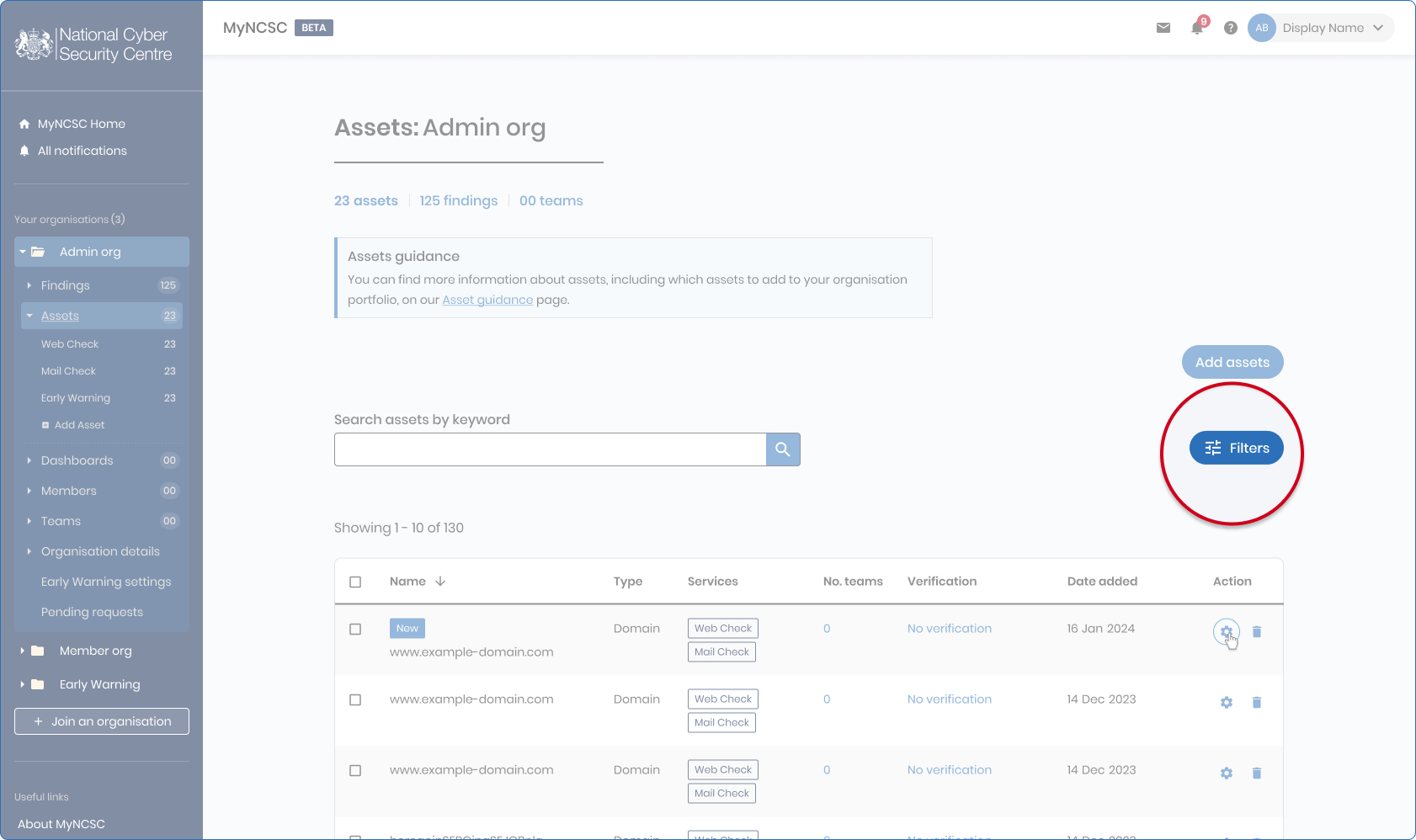This screenshot has height=840, width=1416.
Task: Click the 00 teams link
Action: click(x=551, y=200)
